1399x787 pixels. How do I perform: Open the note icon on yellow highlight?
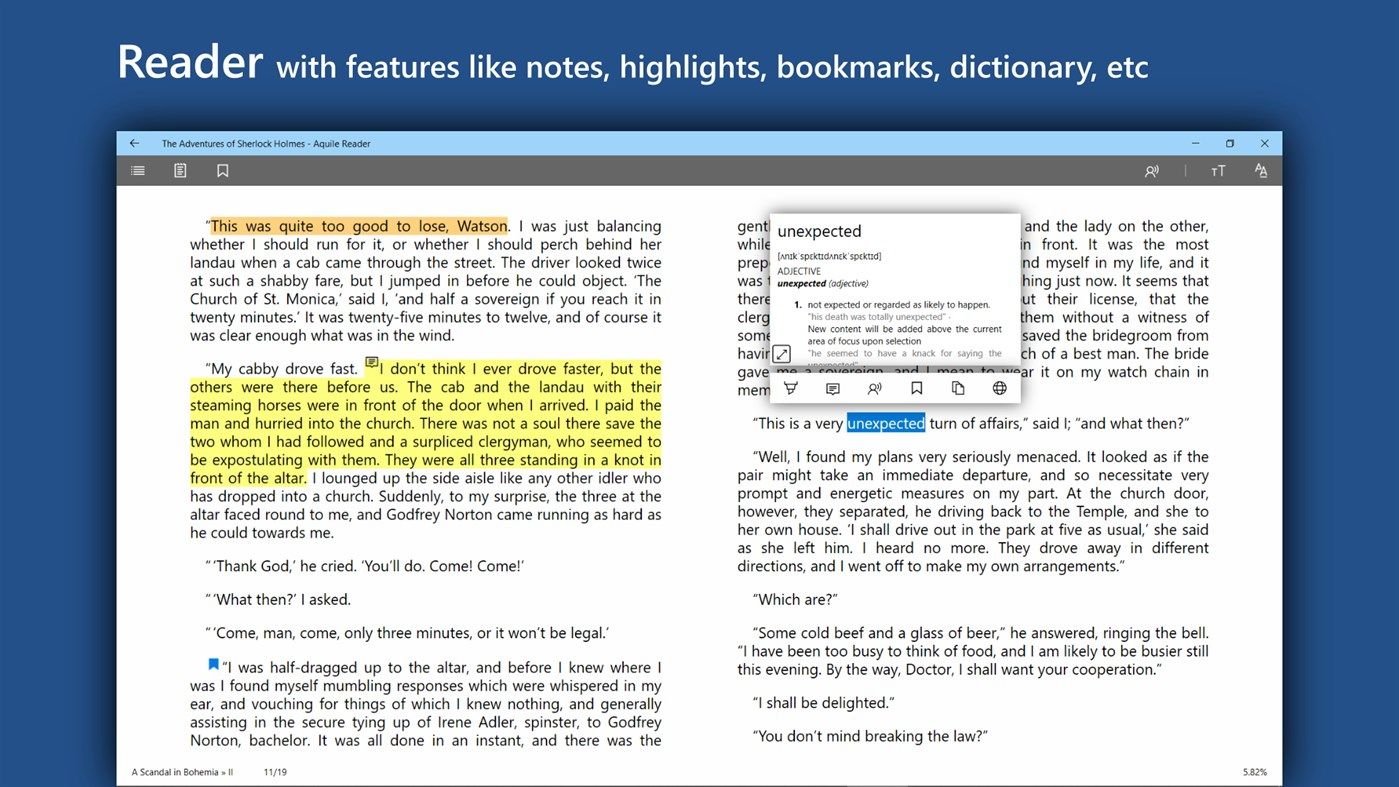[371, 362]
